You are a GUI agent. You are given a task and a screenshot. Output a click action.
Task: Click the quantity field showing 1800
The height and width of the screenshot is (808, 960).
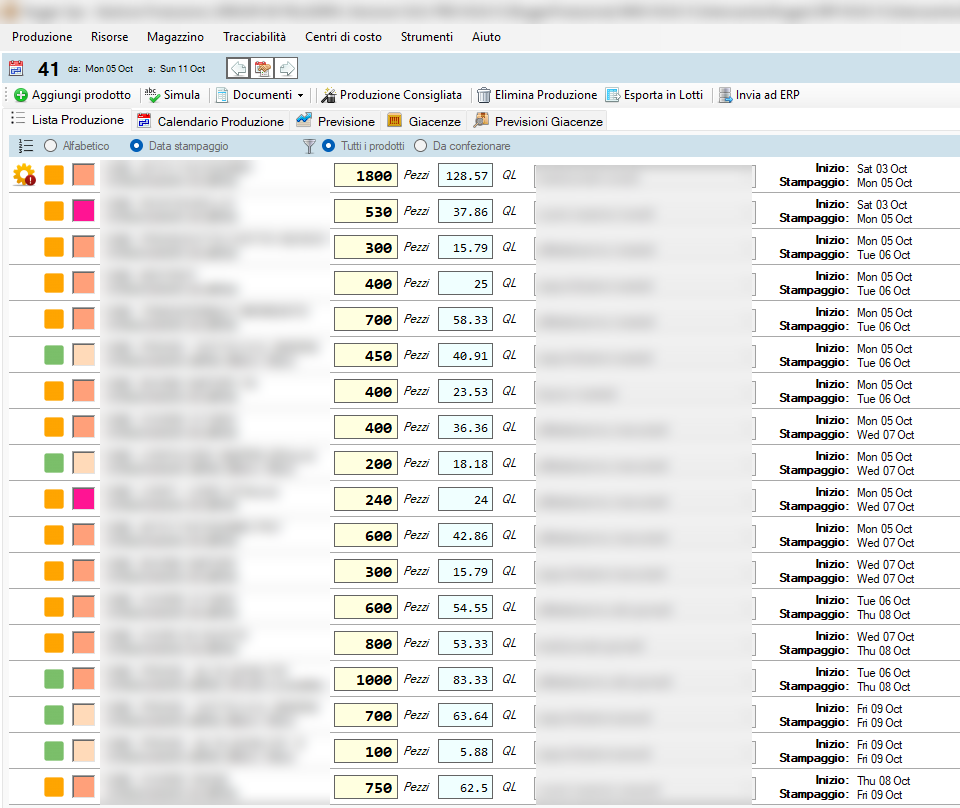point(366,176)
